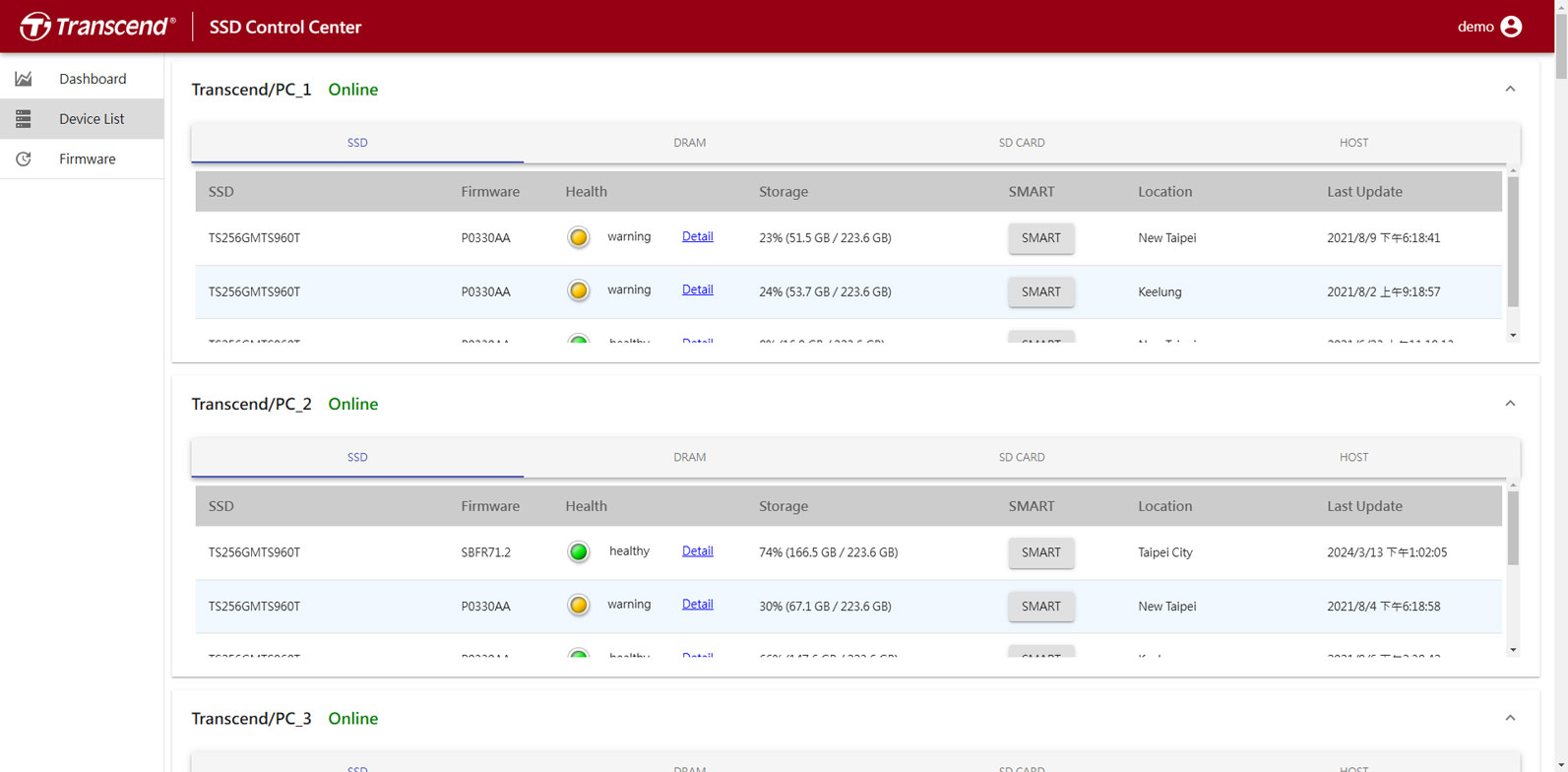The width and height of the screenshot is (1568, 772).
Task: Click Firmware column header in PC_1
Action: pyautogui.click(x=490, y=192)
